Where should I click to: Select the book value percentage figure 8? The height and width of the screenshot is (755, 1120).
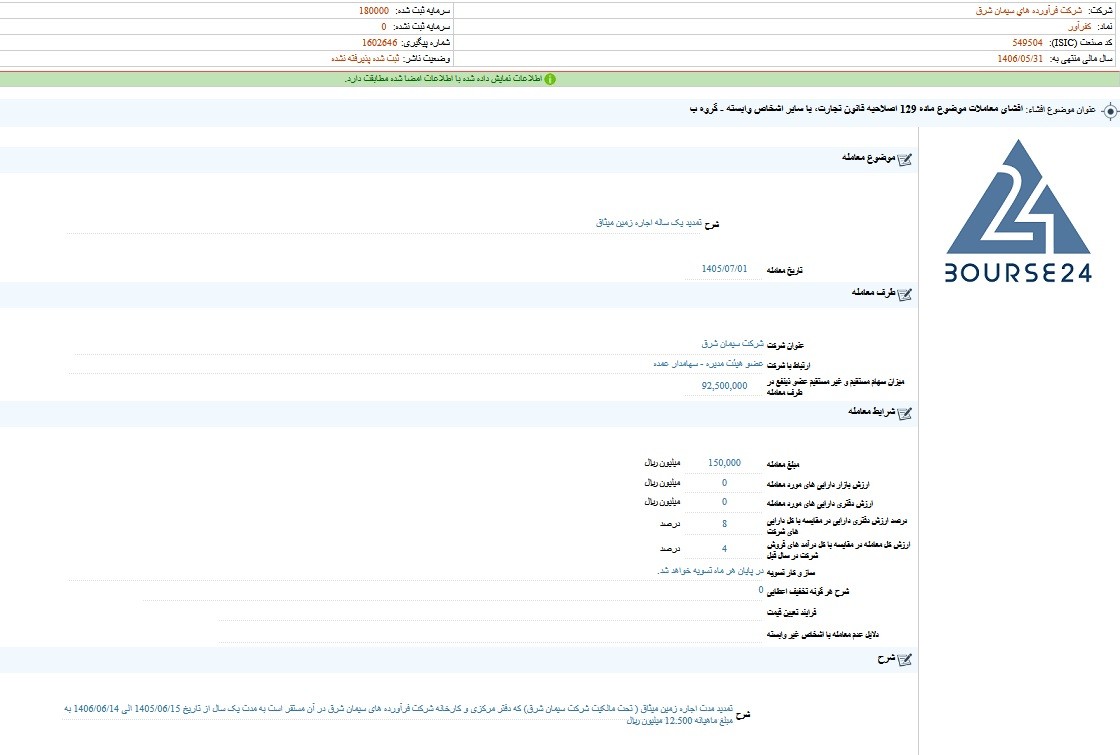click(x=724, y=524)
